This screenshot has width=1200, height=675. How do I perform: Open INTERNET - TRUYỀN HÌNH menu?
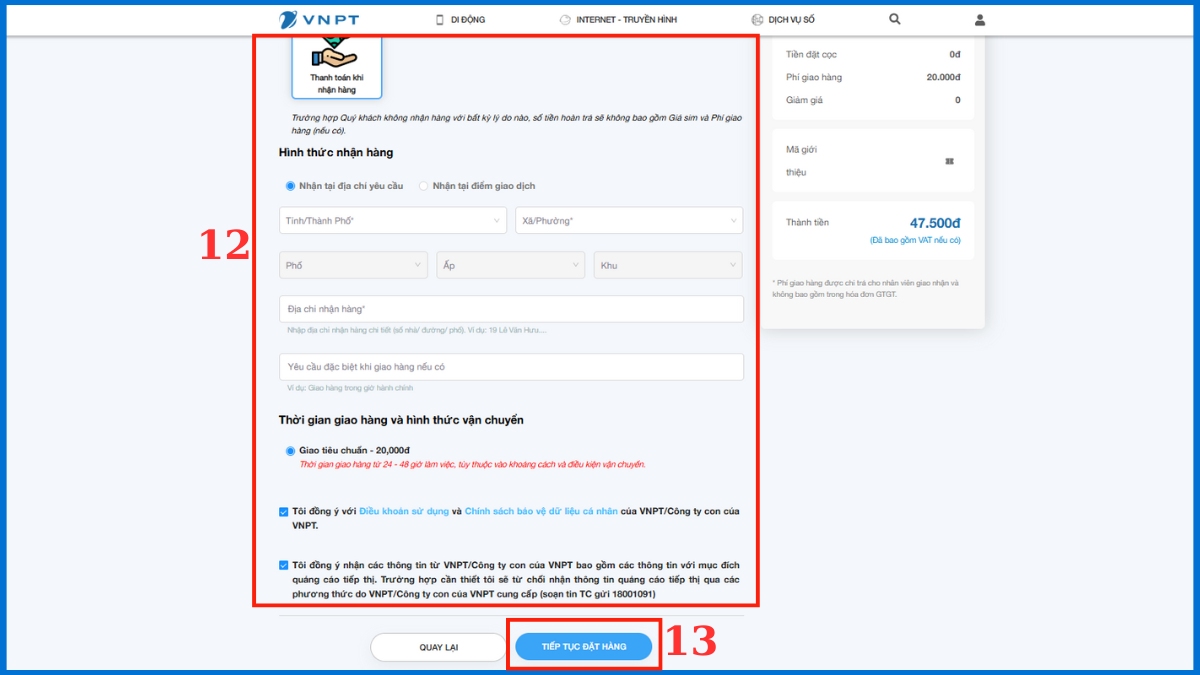pos(627,20)
